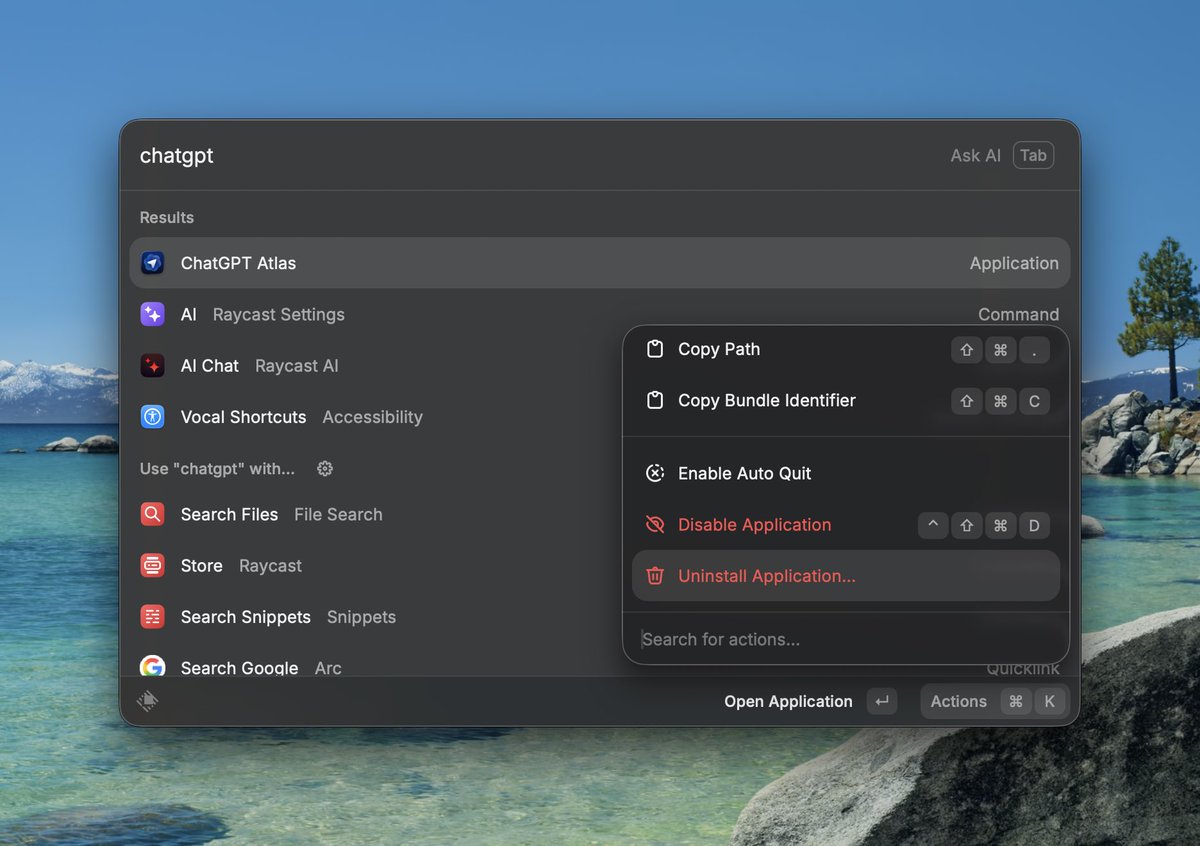Click the Store Raycast icon
This screenshot has height=846, width=1200.
pos(152,566)
